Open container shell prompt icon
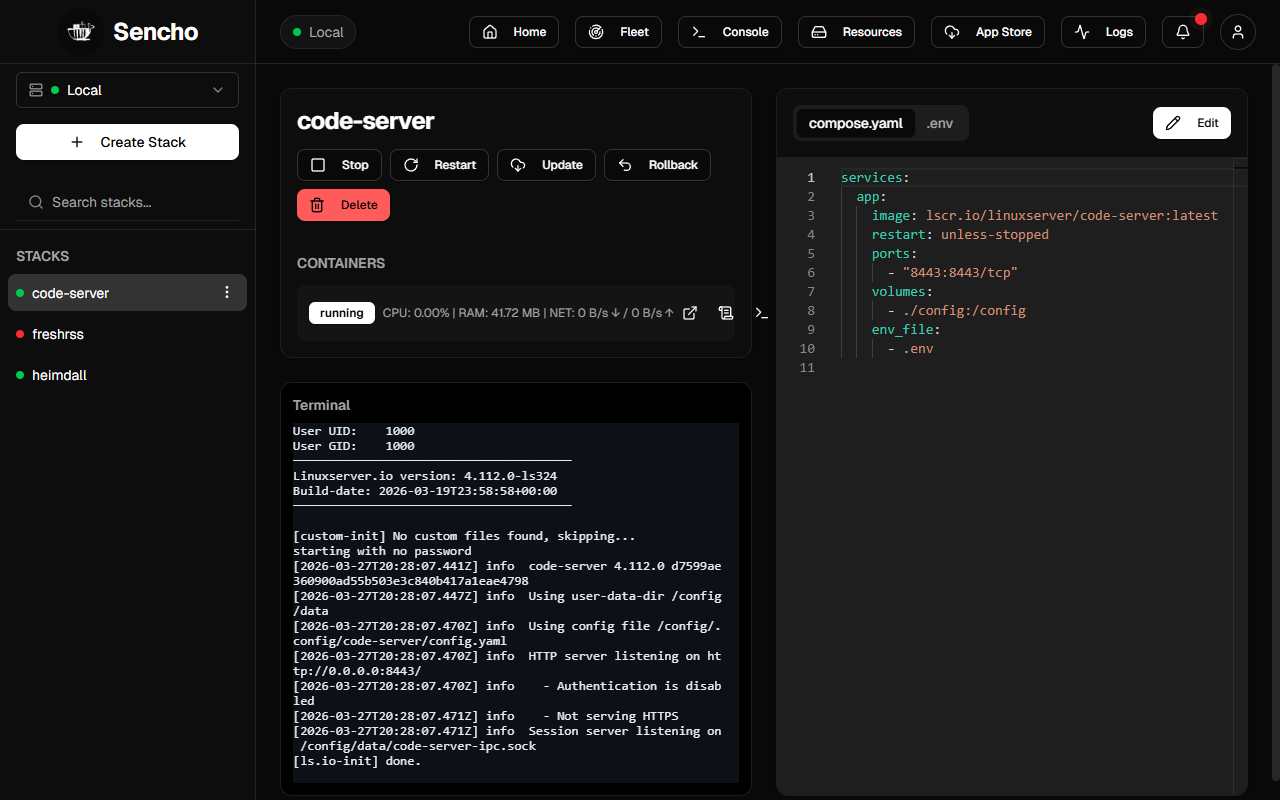 click(761, 313)
